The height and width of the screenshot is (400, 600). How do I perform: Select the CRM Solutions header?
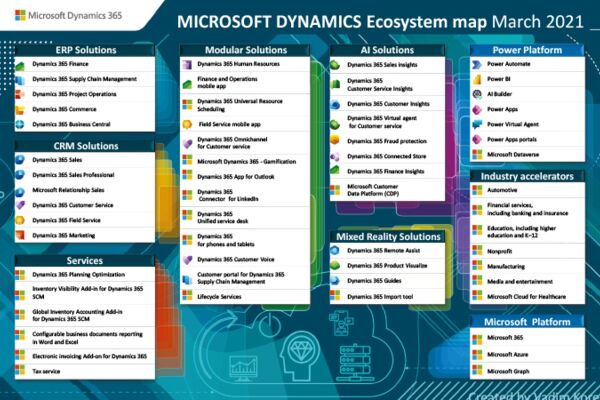click(x=85, y=146)
